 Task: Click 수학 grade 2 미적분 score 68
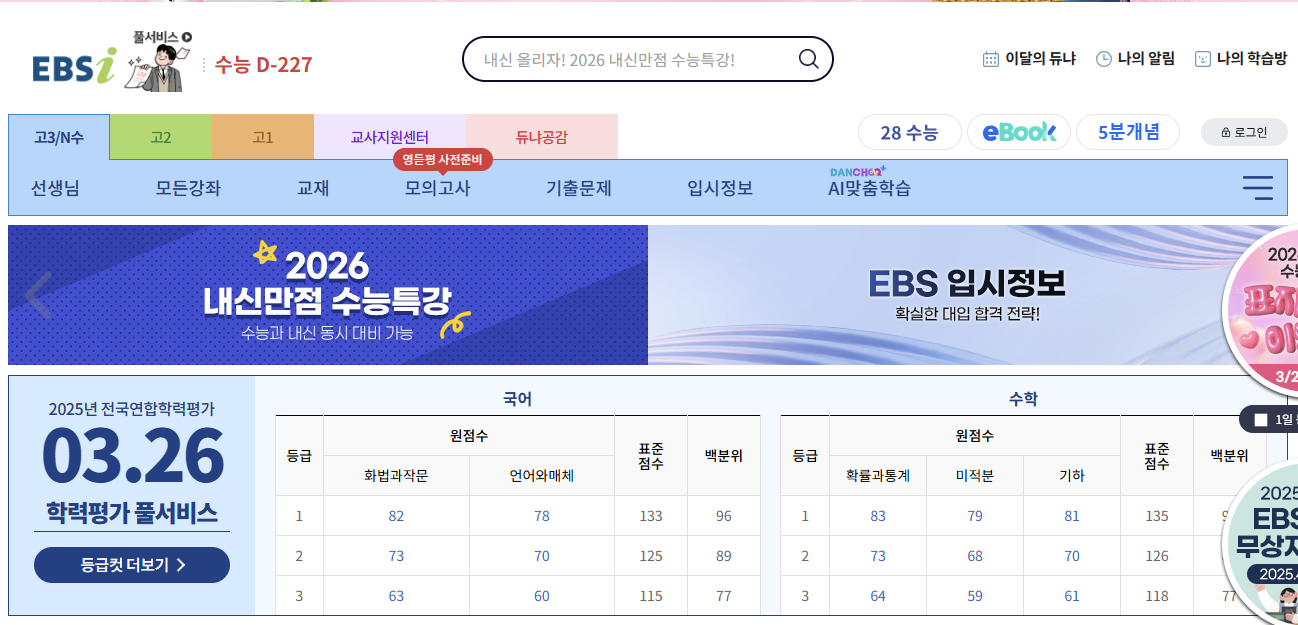[x=975, y=556]
